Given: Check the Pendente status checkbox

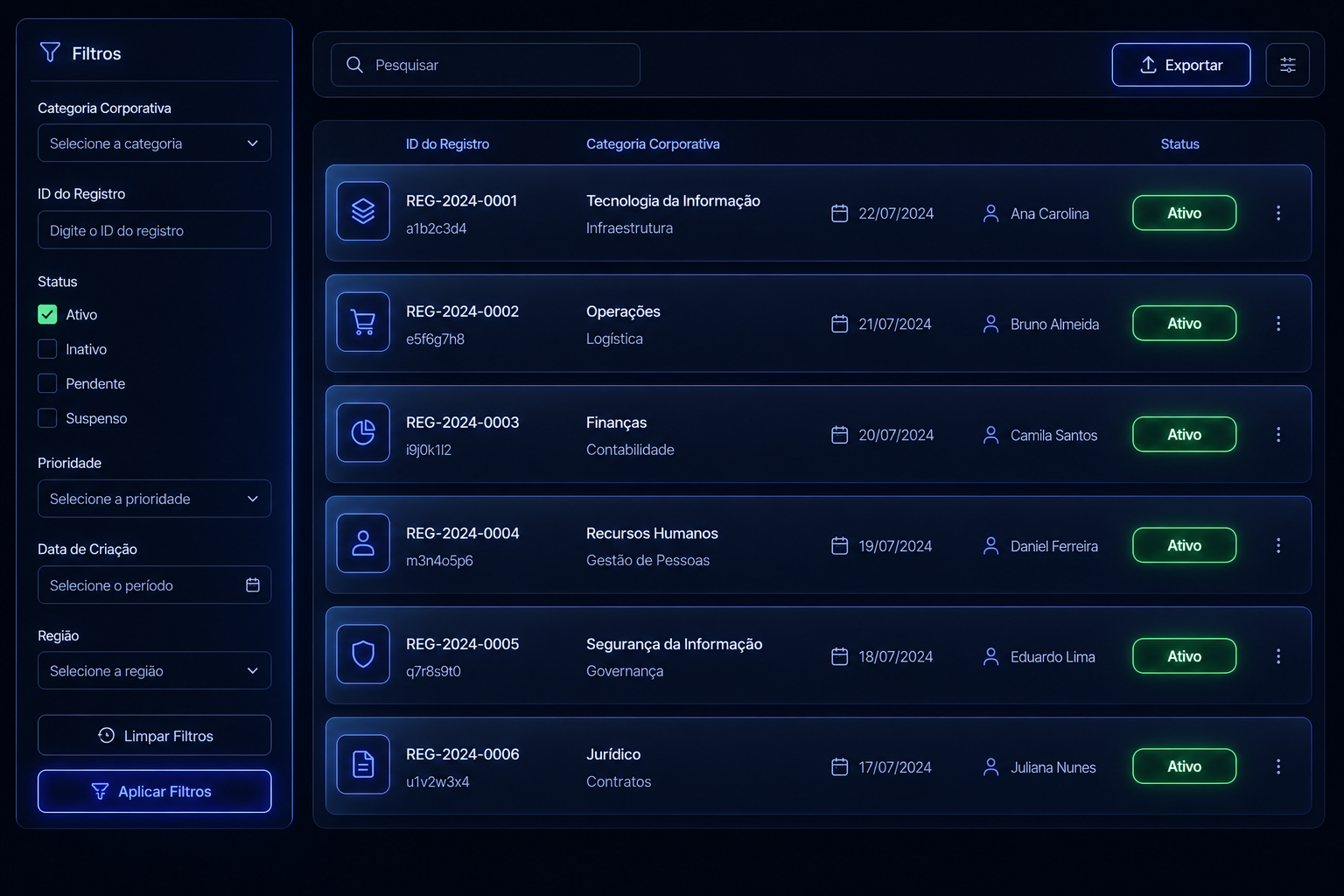Looking at the screenshot, I should [47, 383].
